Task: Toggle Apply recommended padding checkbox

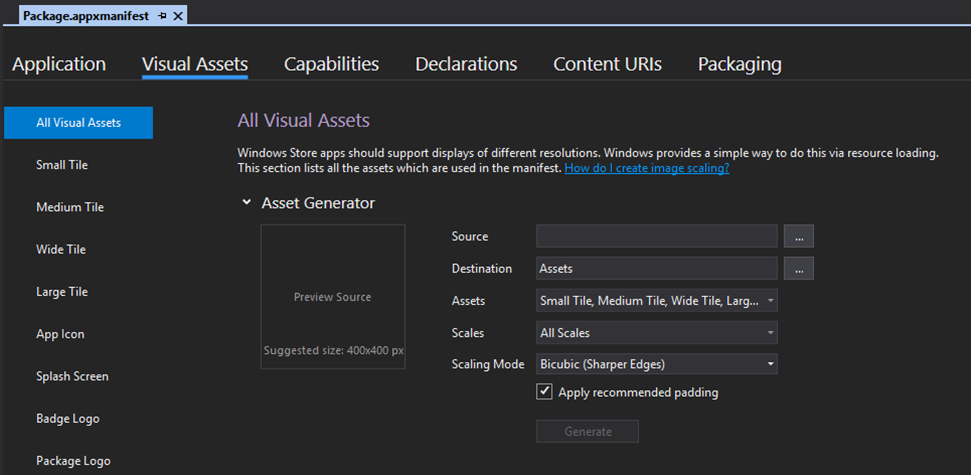Action: point(544,392)
